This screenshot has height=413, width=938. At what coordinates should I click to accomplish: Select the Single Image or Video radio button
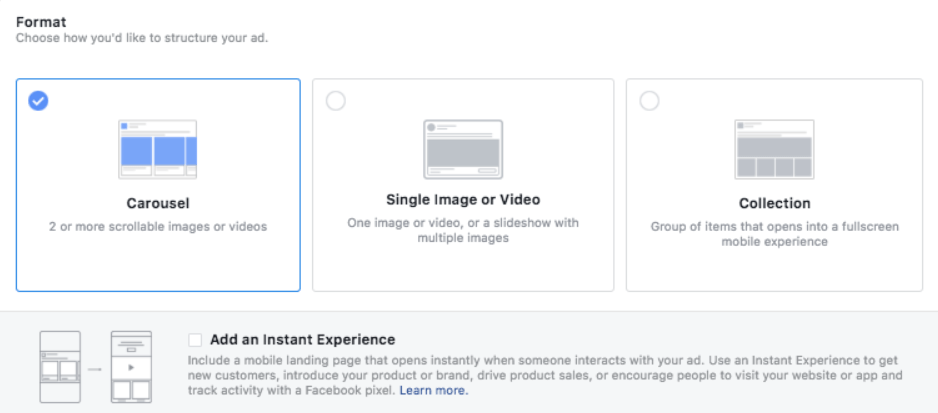point(336,101)
